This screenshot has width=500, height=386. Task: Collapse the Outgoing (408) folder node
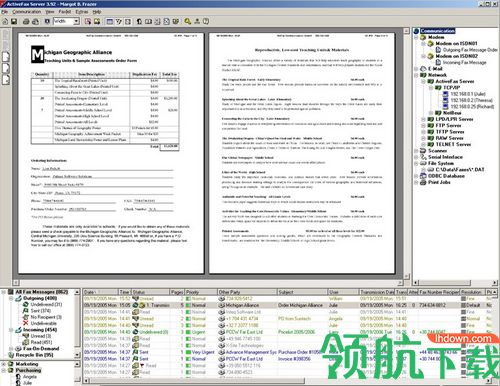[11, 298]
